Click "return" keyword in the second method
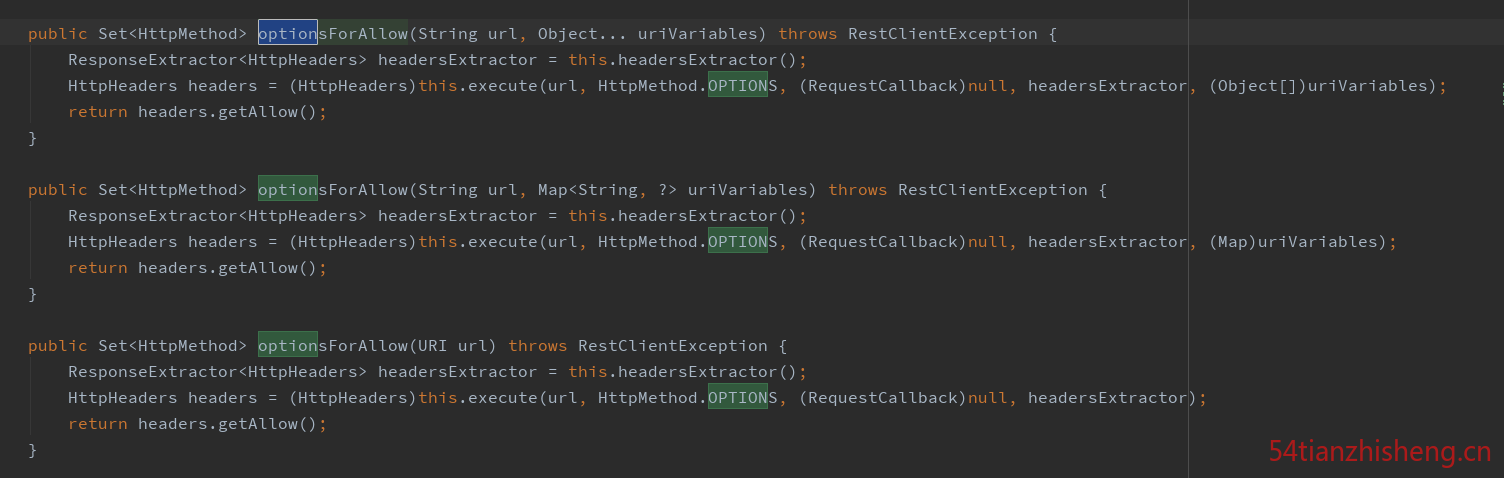 click(98, 268)
